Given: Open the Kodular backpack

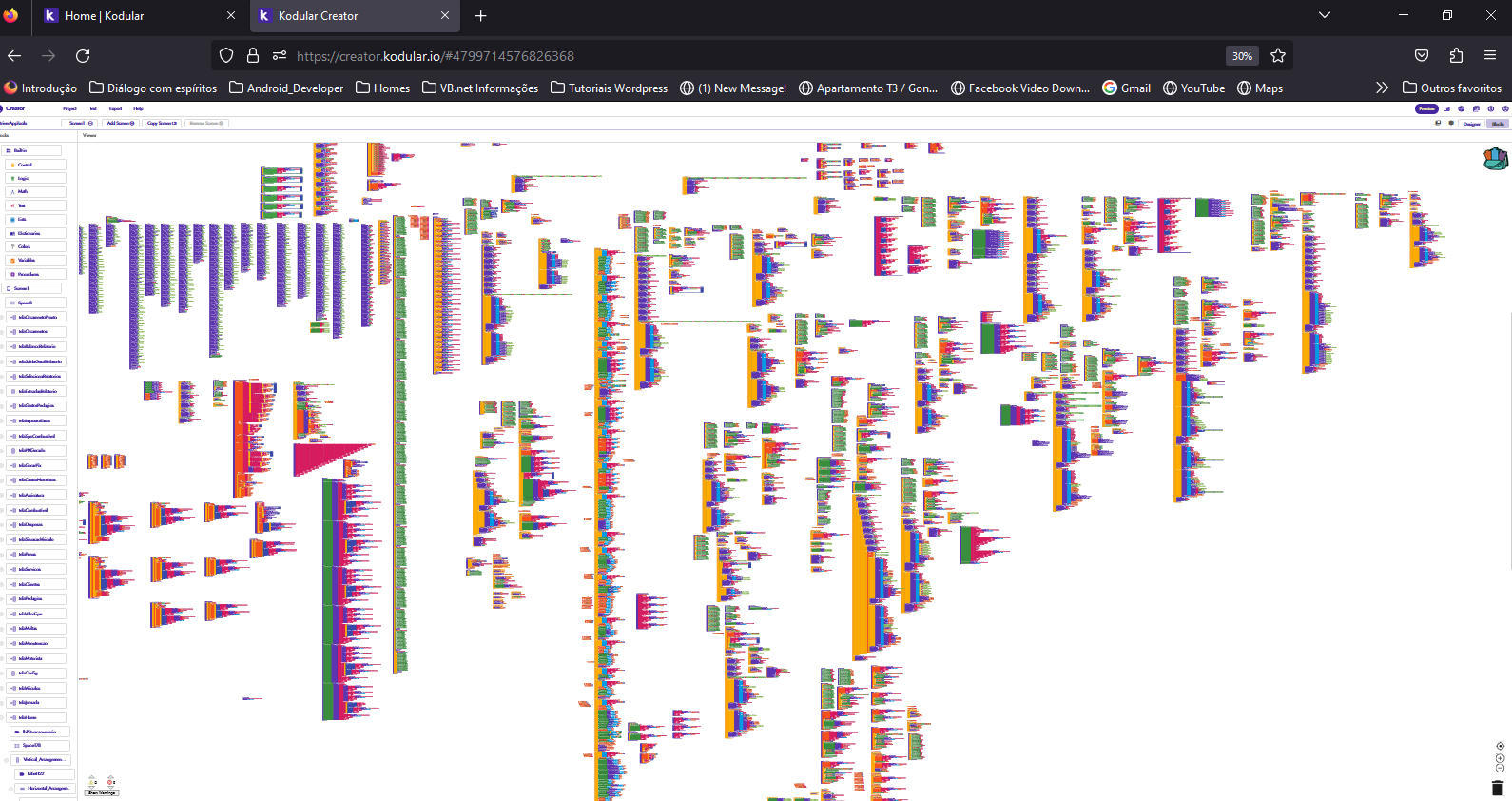Looking at the screenshot, I should (1495, 159).
